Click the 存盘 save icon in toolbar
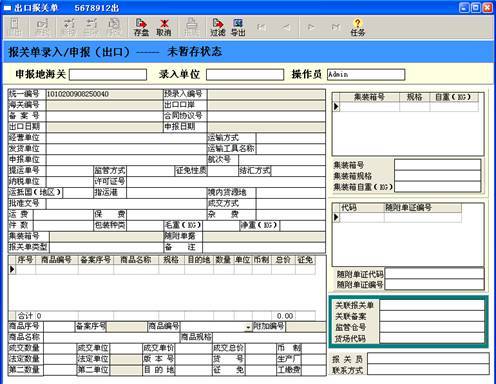This screenshot has height=384, width=496. tap(141, 27)
